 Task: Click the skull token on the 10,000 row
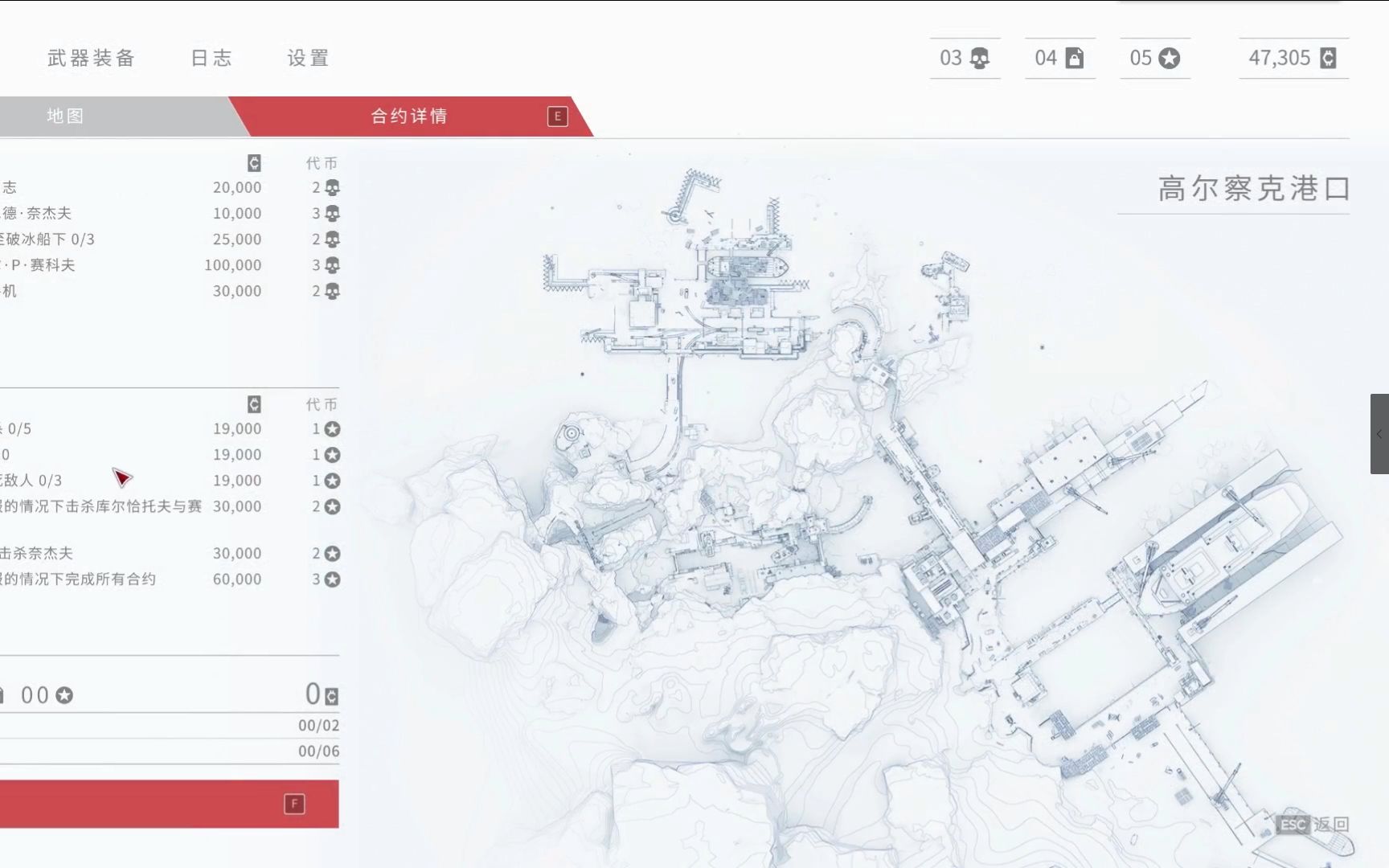click(x=332, y=213)
